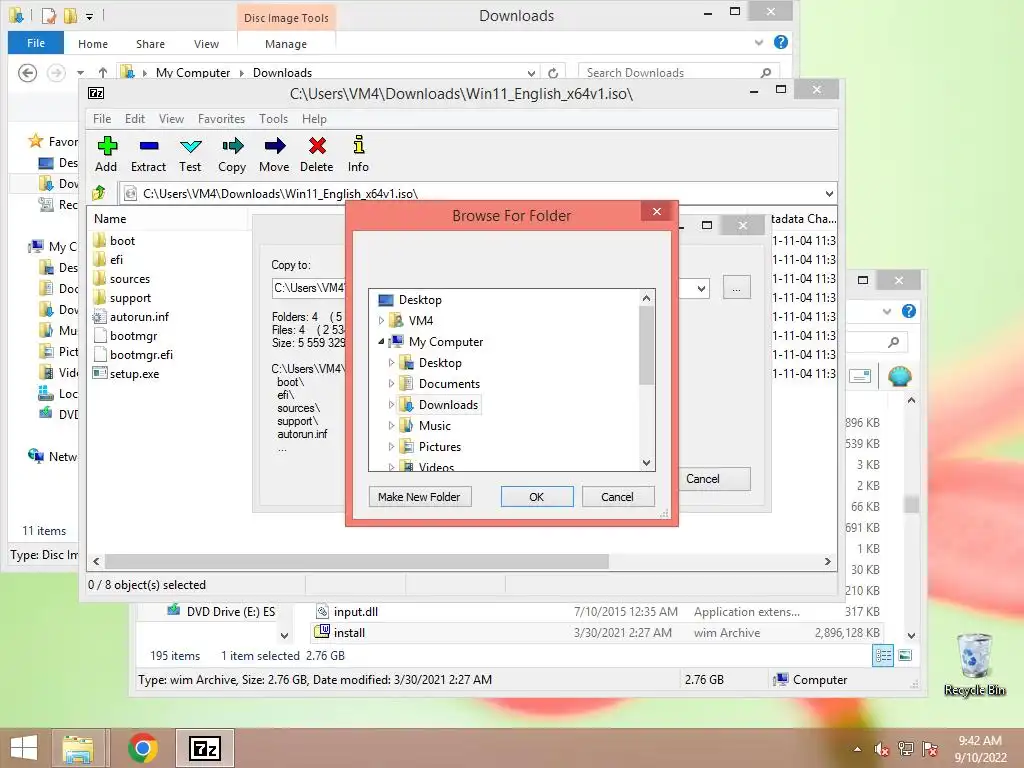The image size is (1024, 768).
Task: Click the details view icon in rear Explorer status bar
Action: 883,655
